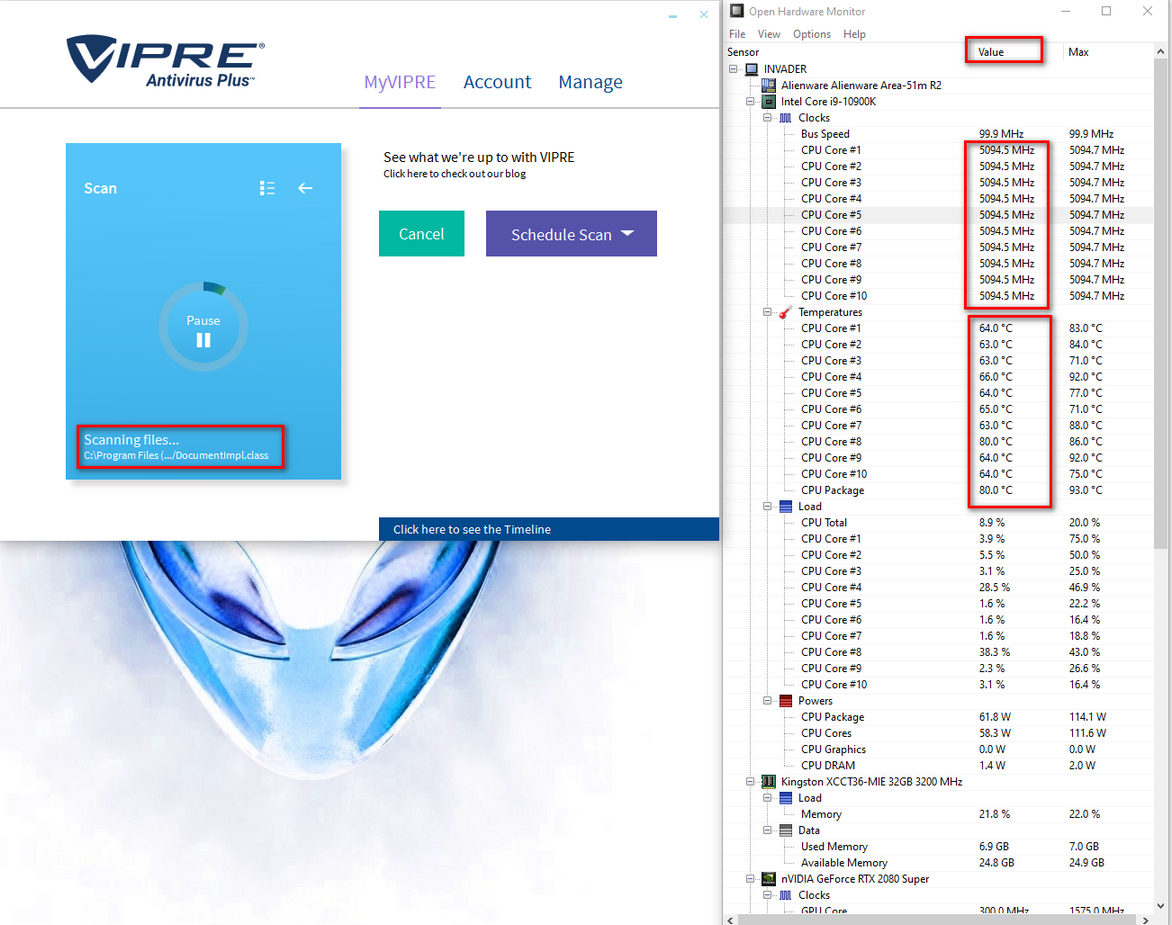Minimize the VIPRE window
1172x925 pixels.
(x=673, y=16)
